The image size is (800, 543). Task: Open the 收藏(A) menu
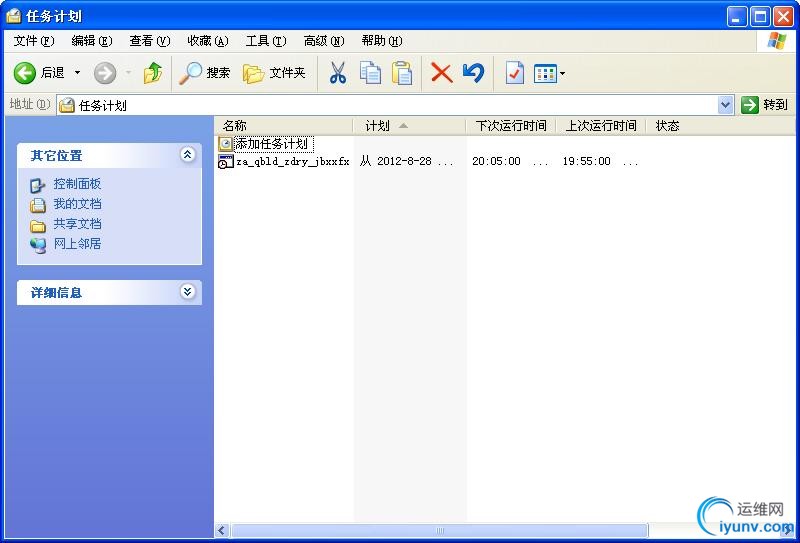(208, 41)
